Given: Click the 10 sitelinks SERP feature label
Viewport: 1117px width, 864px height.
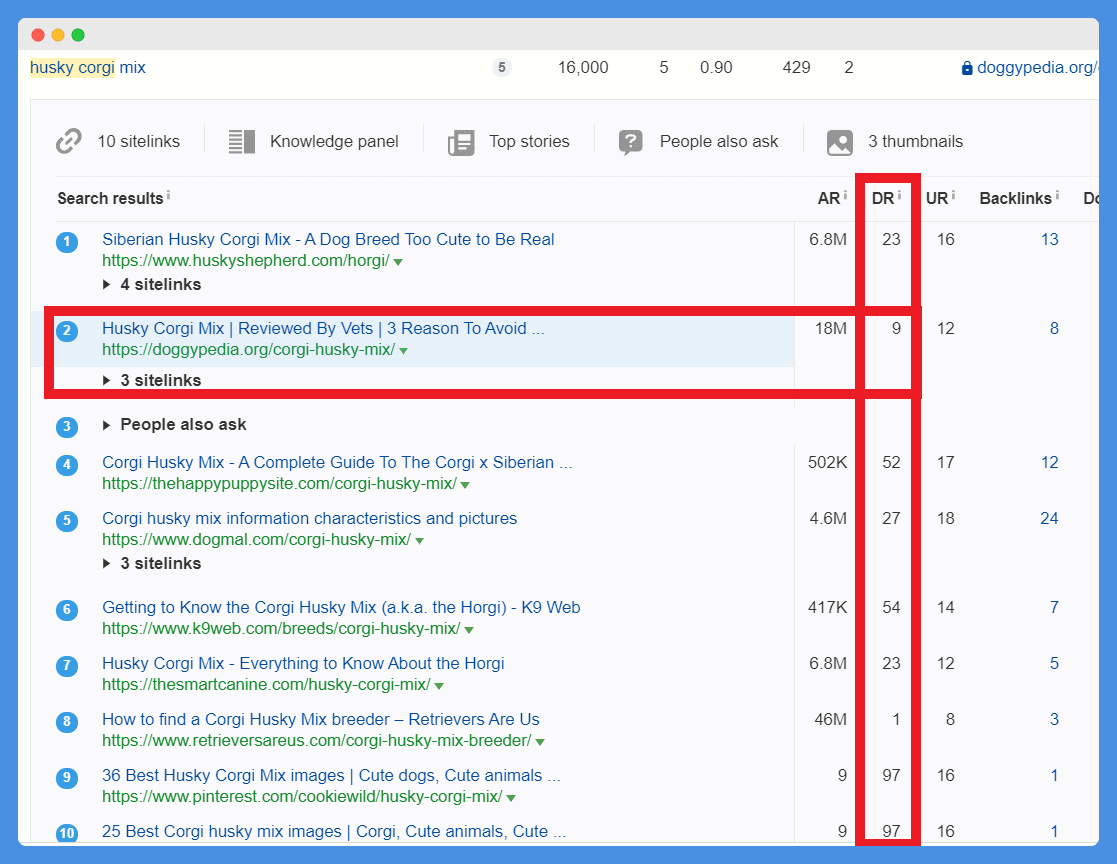Looking at the screenshot, I should coord(139,142).
